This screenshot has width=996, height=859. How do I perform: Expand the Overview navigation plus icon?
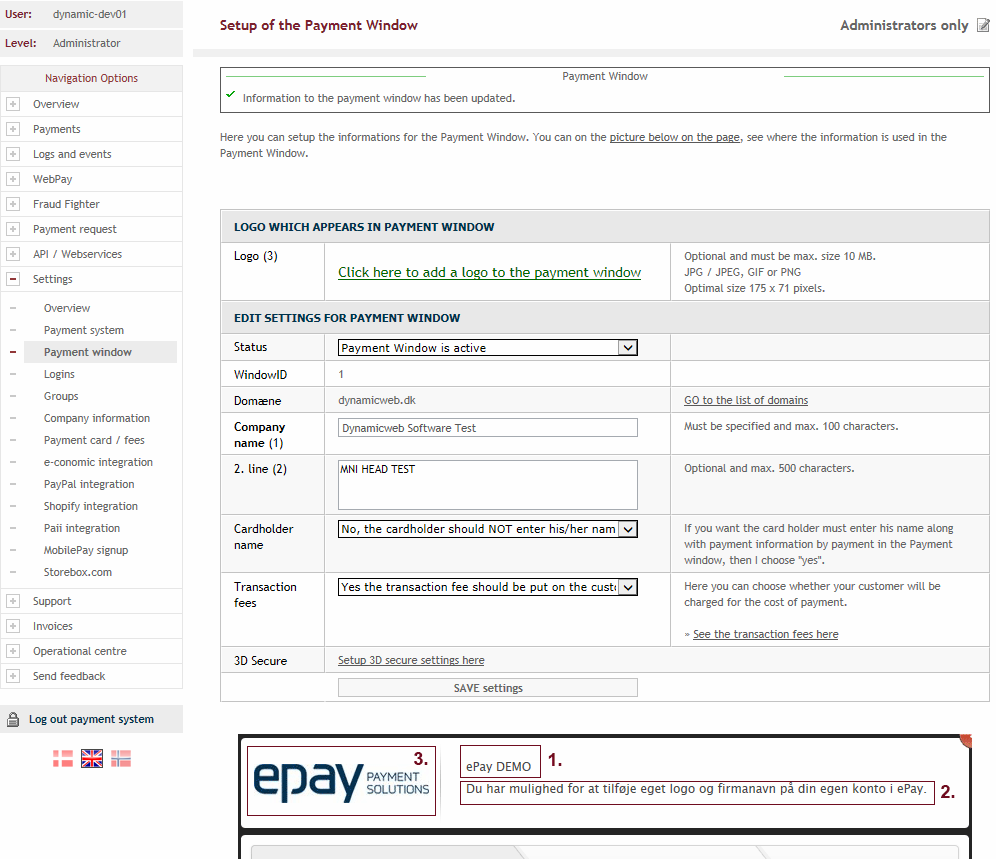13,104
